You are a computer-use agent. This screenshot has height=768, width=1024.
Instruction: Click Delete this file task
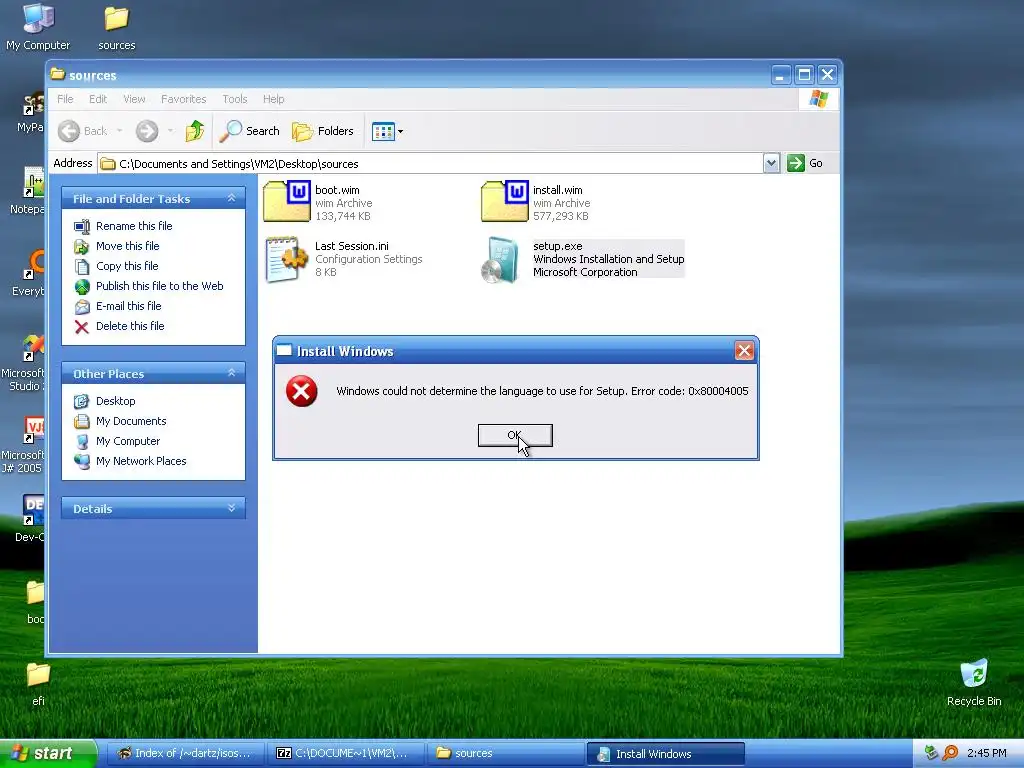tap(130, 326)
